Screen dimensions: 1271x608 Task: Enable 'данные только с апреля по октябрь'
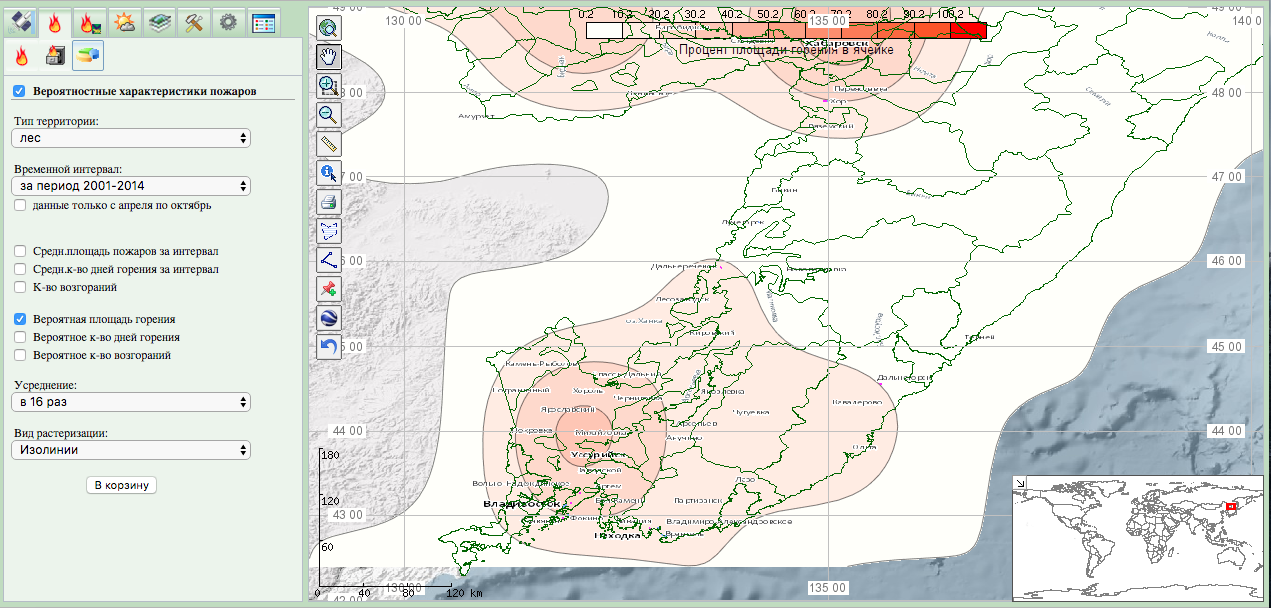[x=20, y=205]
